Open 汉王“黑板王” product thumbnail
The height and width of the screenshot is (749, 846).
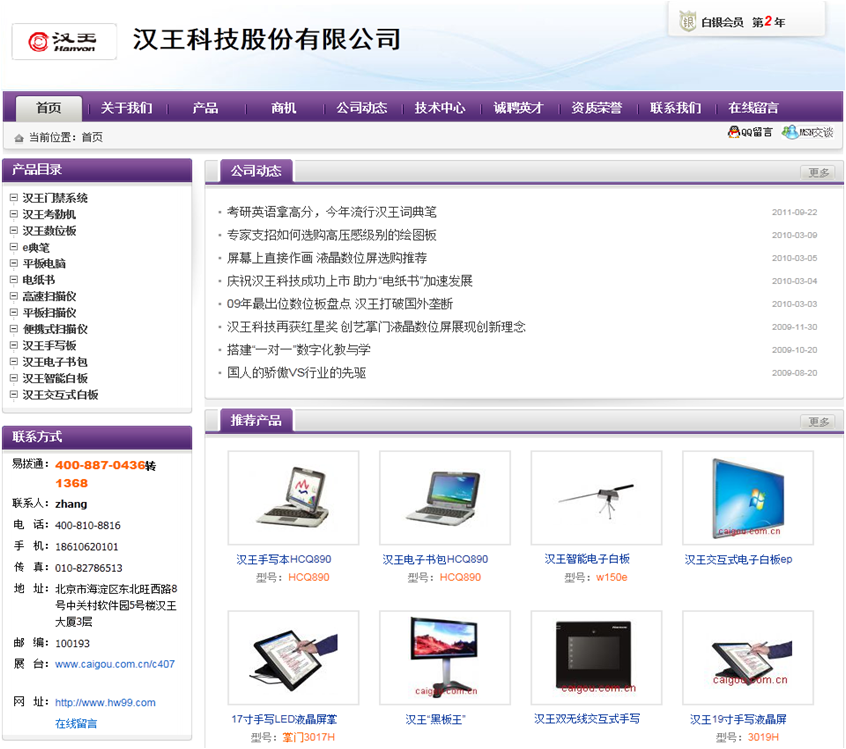point(445,657)
